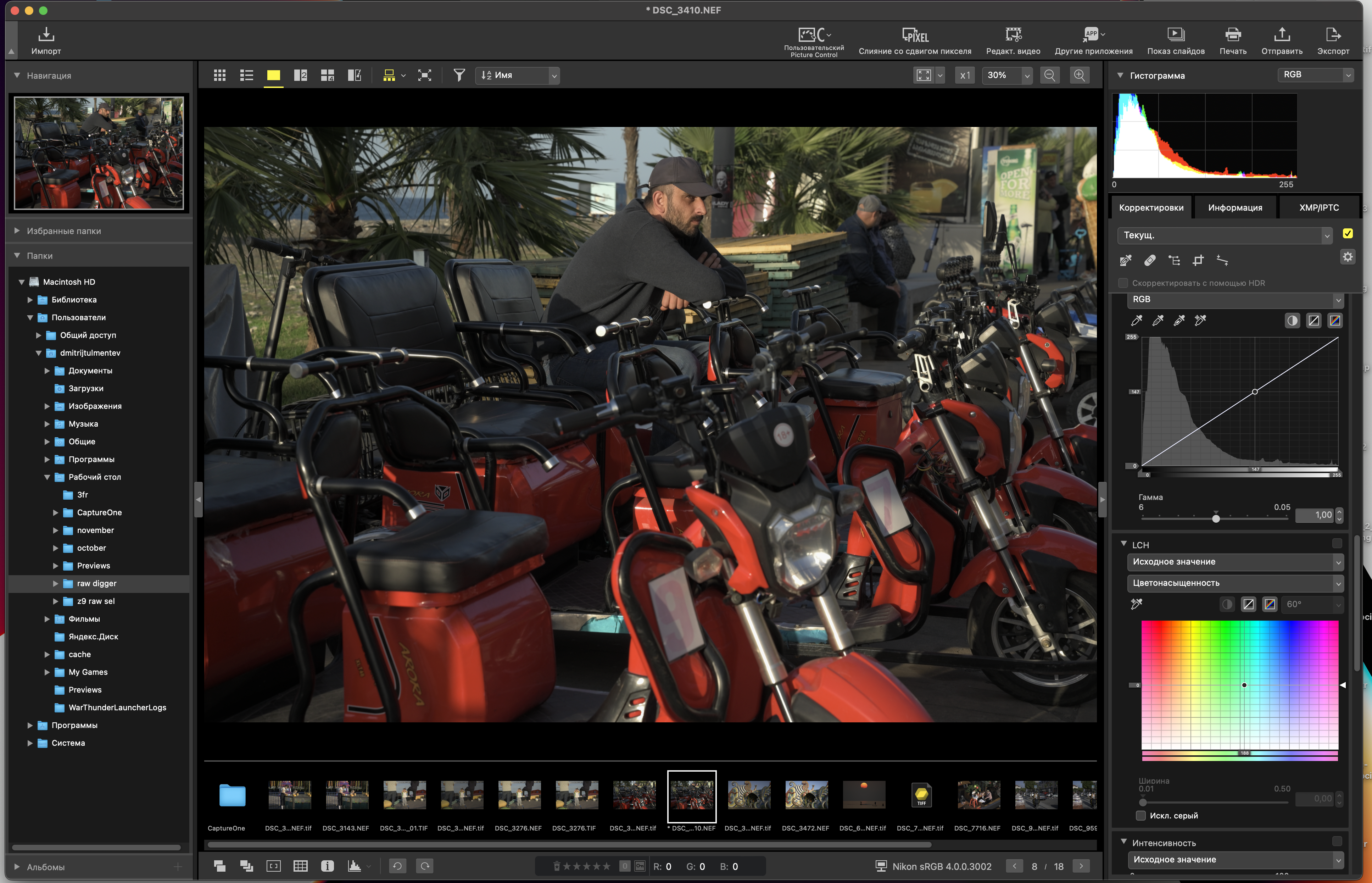Switch to the Информация tab
This screenshot has width=1372, height=883.
tap(1235, 207)
